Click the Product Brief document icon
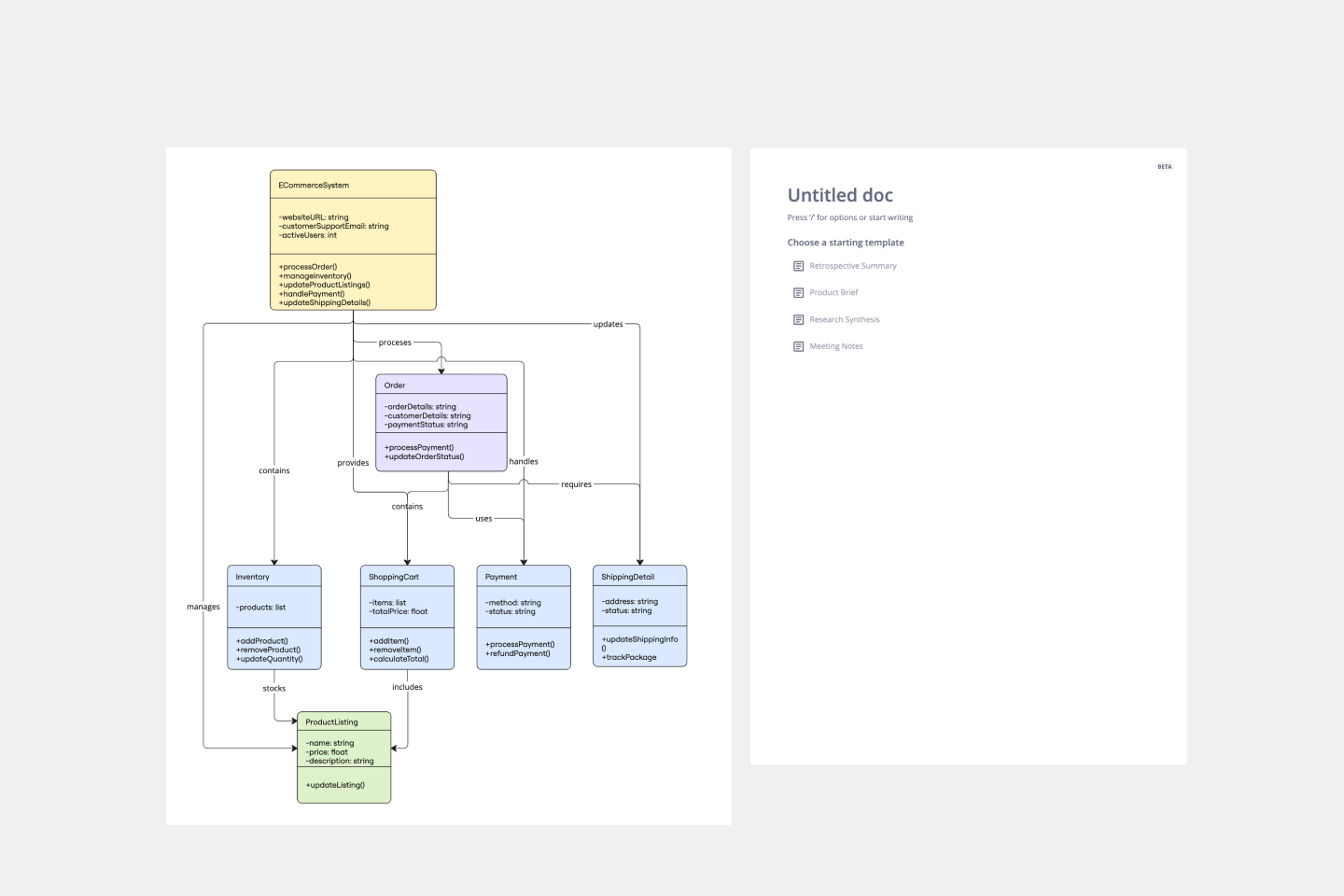The image size is (1344, 896). click(x=798, y=293)
